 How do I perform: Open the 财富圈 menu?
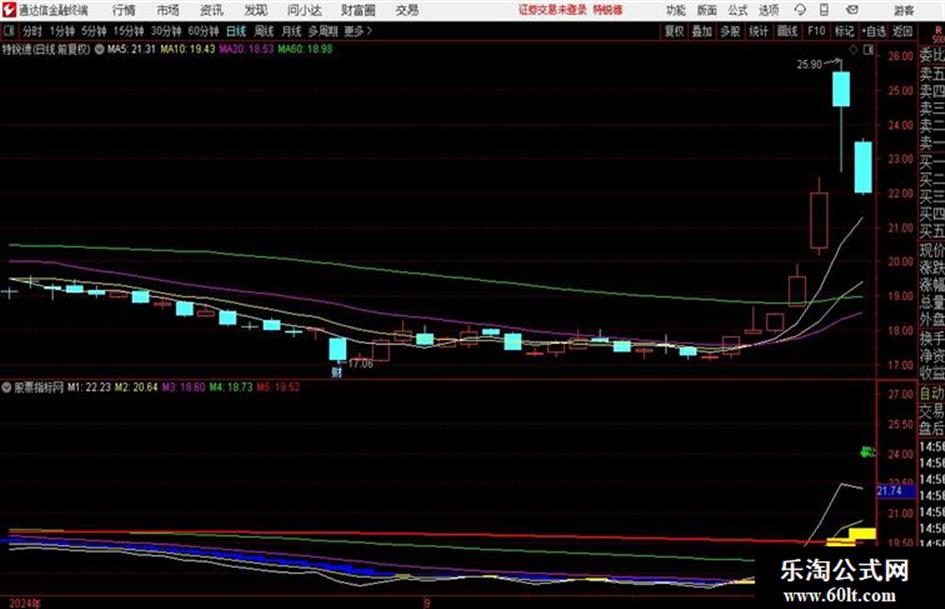[x=358, y=10]
